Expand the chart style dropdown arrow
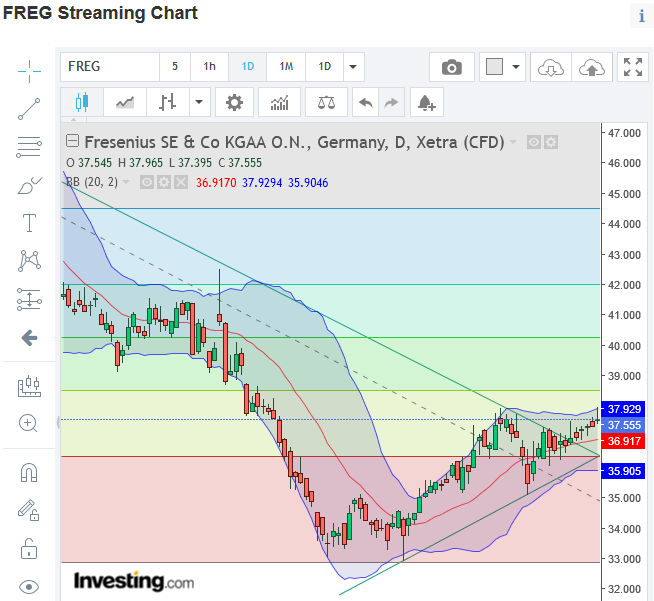Screen dimensions: 654x601 199,102
